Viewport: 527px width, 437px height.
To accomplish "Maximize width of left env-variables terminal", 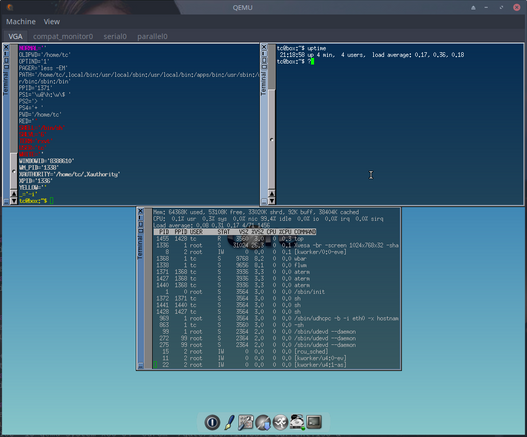I will (x=6, y=67).
